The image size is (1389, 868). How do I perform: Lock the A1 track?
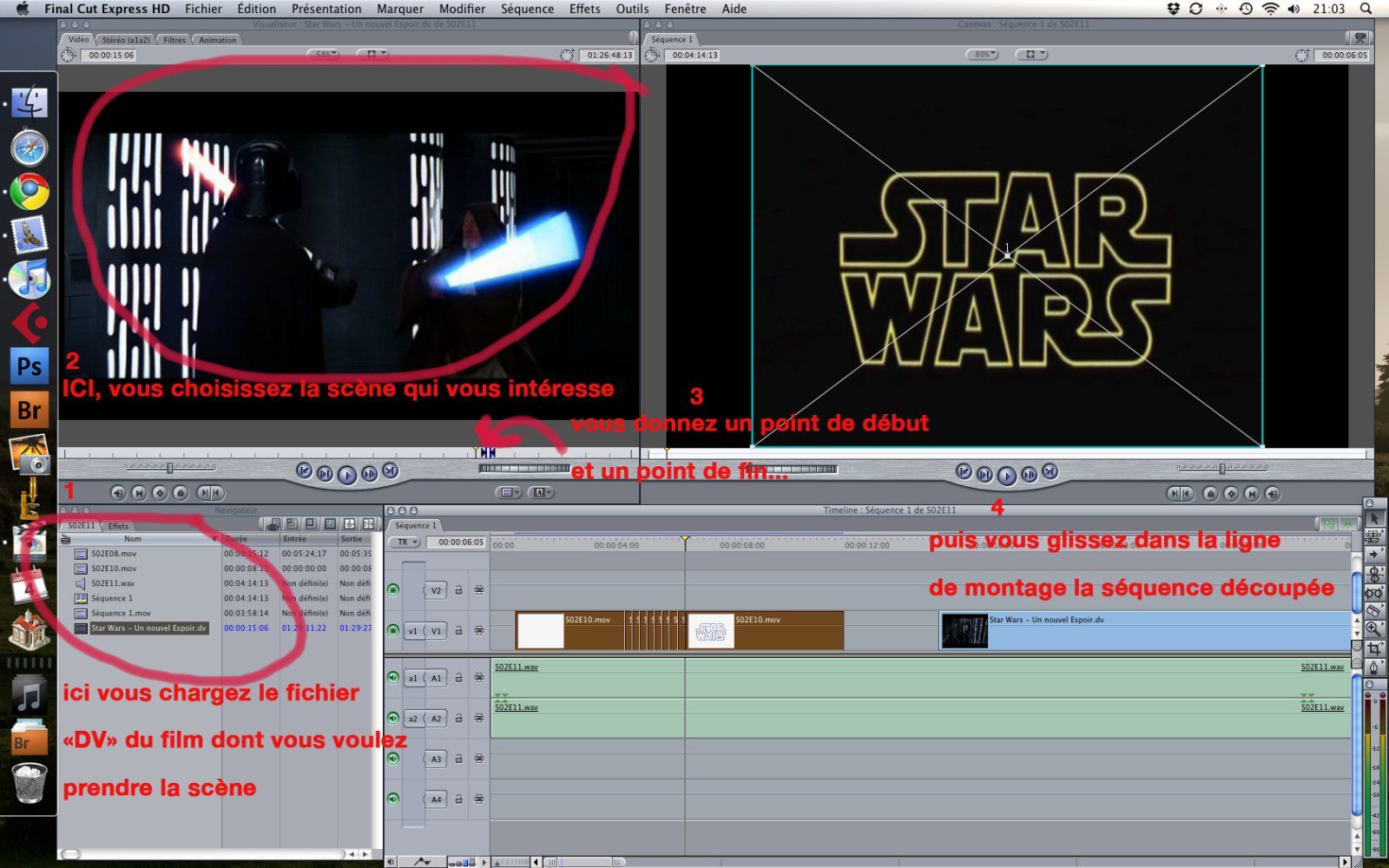coord(459,678)
